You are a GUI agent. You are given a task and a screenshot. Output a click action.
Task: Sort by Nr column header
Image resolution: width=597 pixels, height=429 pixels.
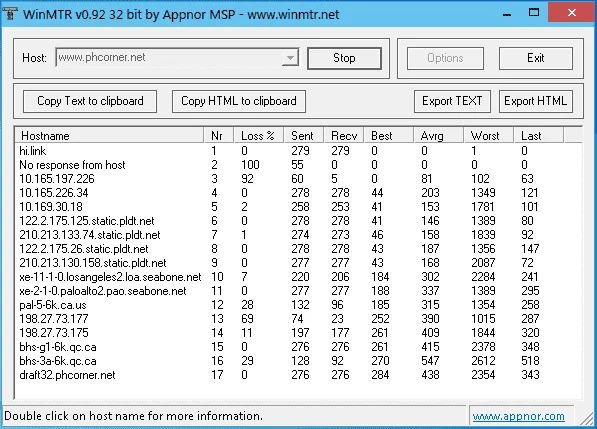[x=219, y=136]
